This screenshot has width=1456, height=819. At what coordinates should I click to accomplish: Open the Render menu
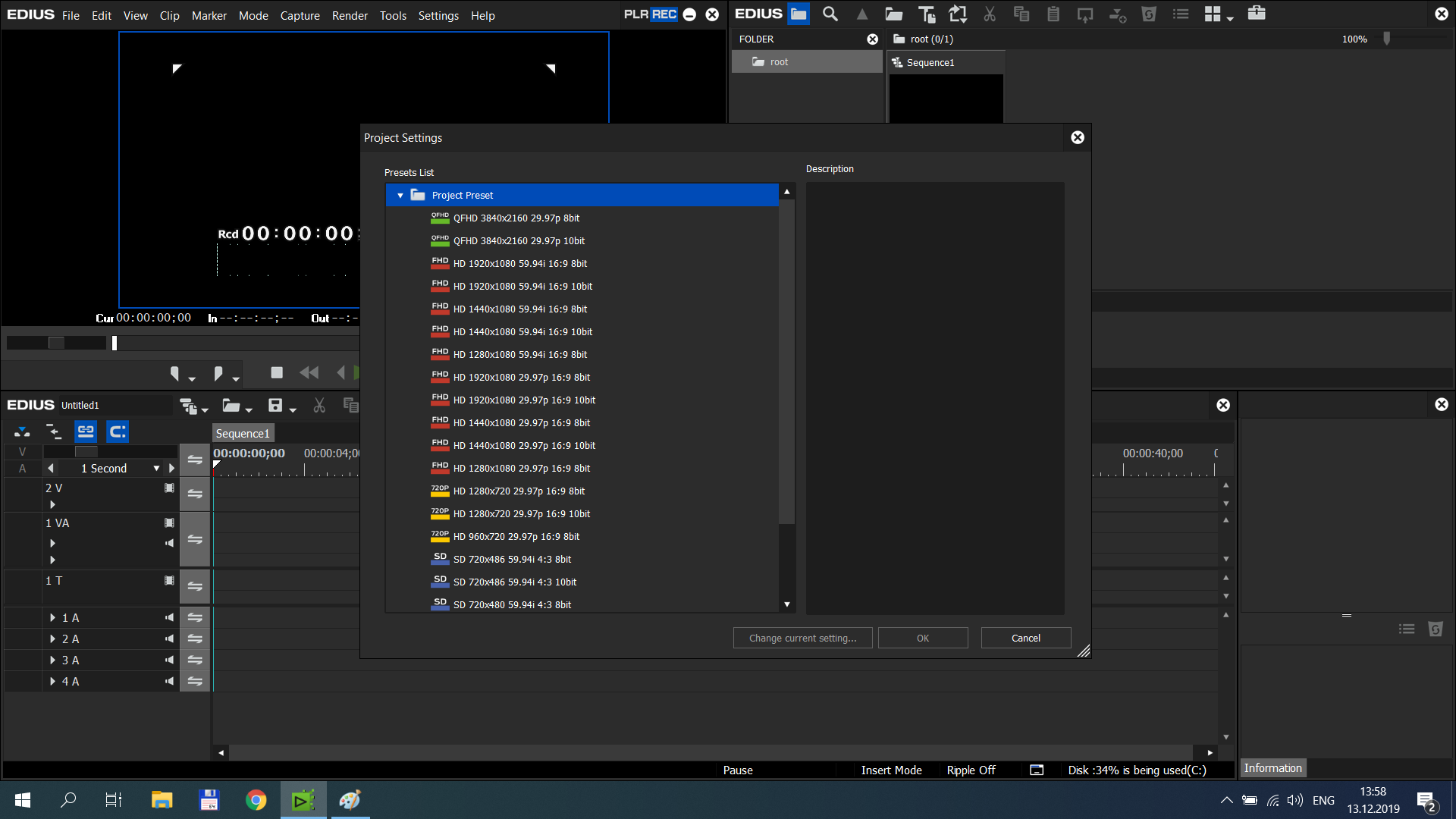(x=350, y=15)
